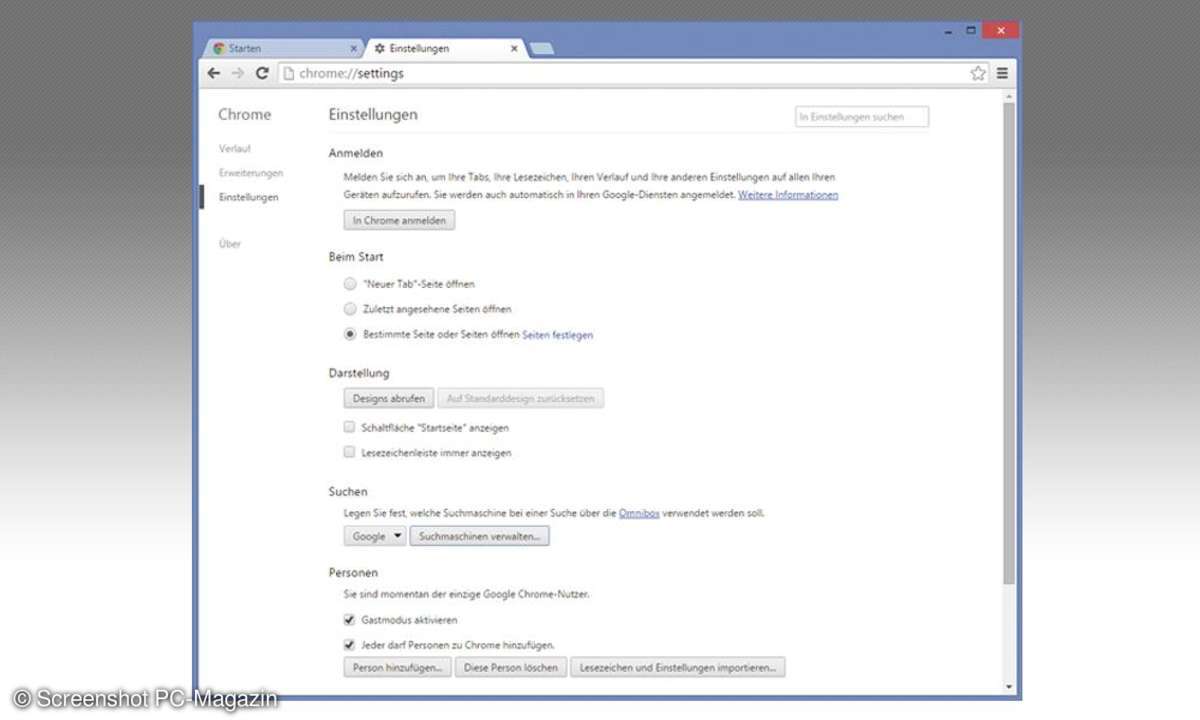Go back using the browser back arrow
The height and width of the screenshot is (720, 1200).
pos(214,73)
